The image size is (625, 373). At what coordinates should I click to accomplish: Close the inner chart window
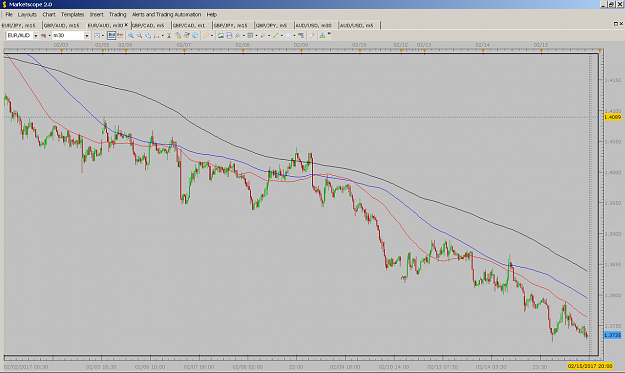[621, 24]
